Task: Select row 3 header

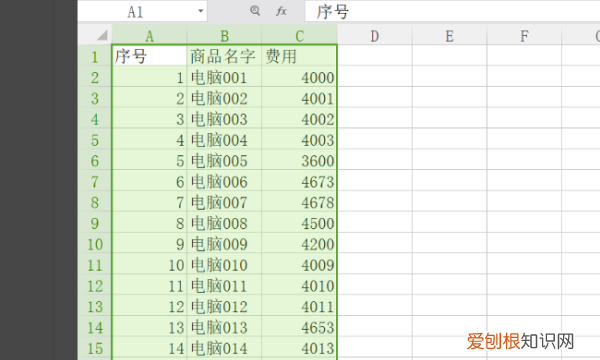Action: coord(95,98)
